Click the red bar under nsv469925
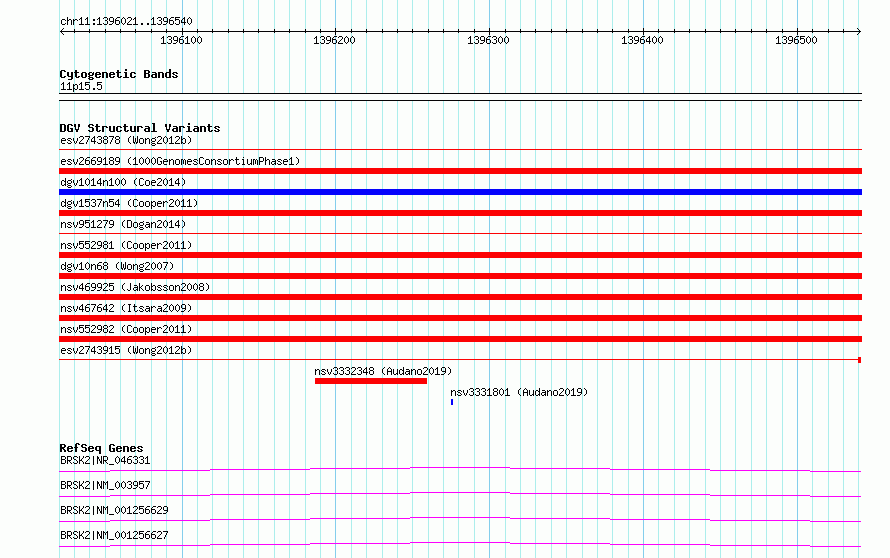 (x=460, y=297)
